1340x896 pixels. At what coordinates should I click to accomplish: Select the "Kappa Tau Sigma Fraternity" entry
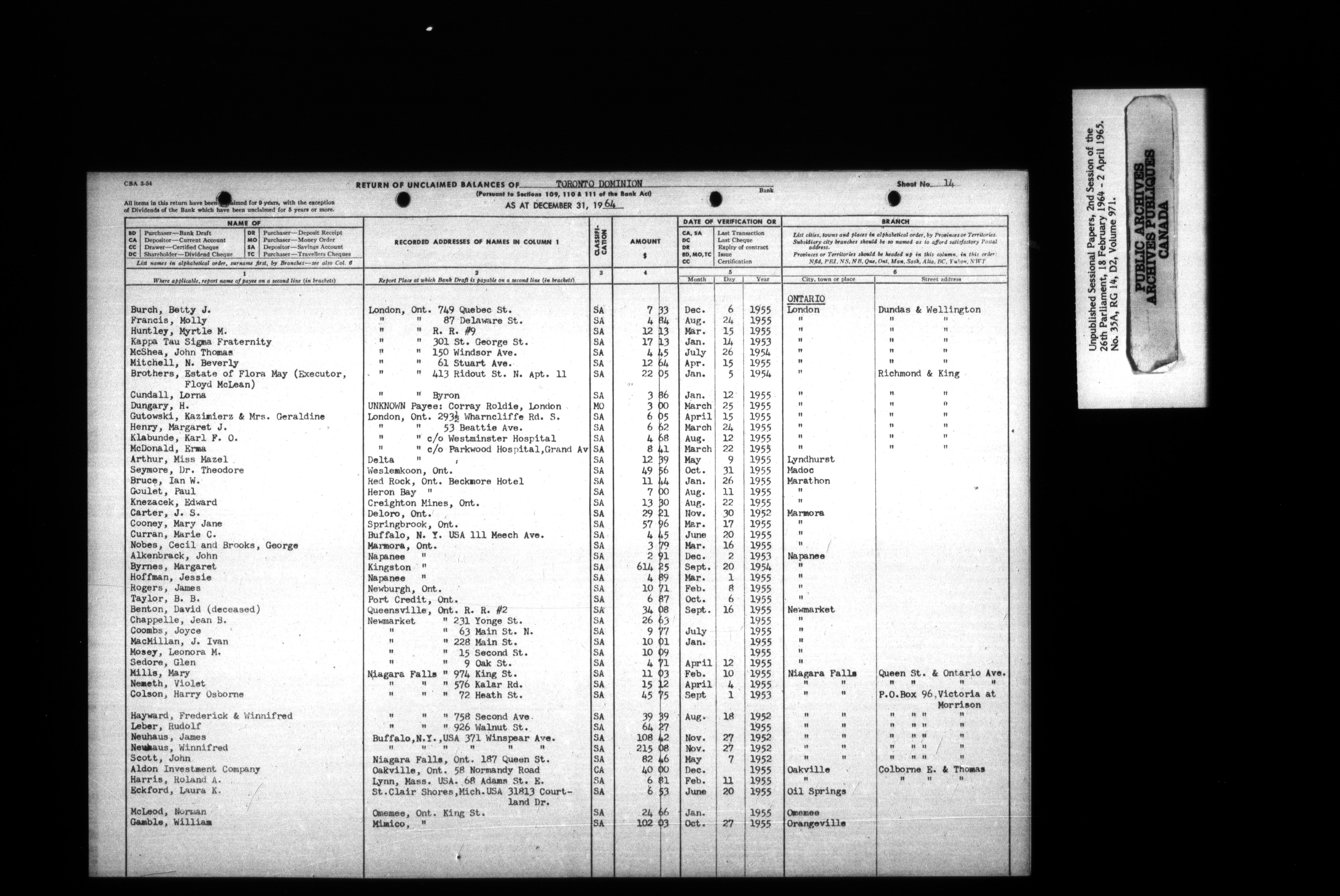pos(201,342)
